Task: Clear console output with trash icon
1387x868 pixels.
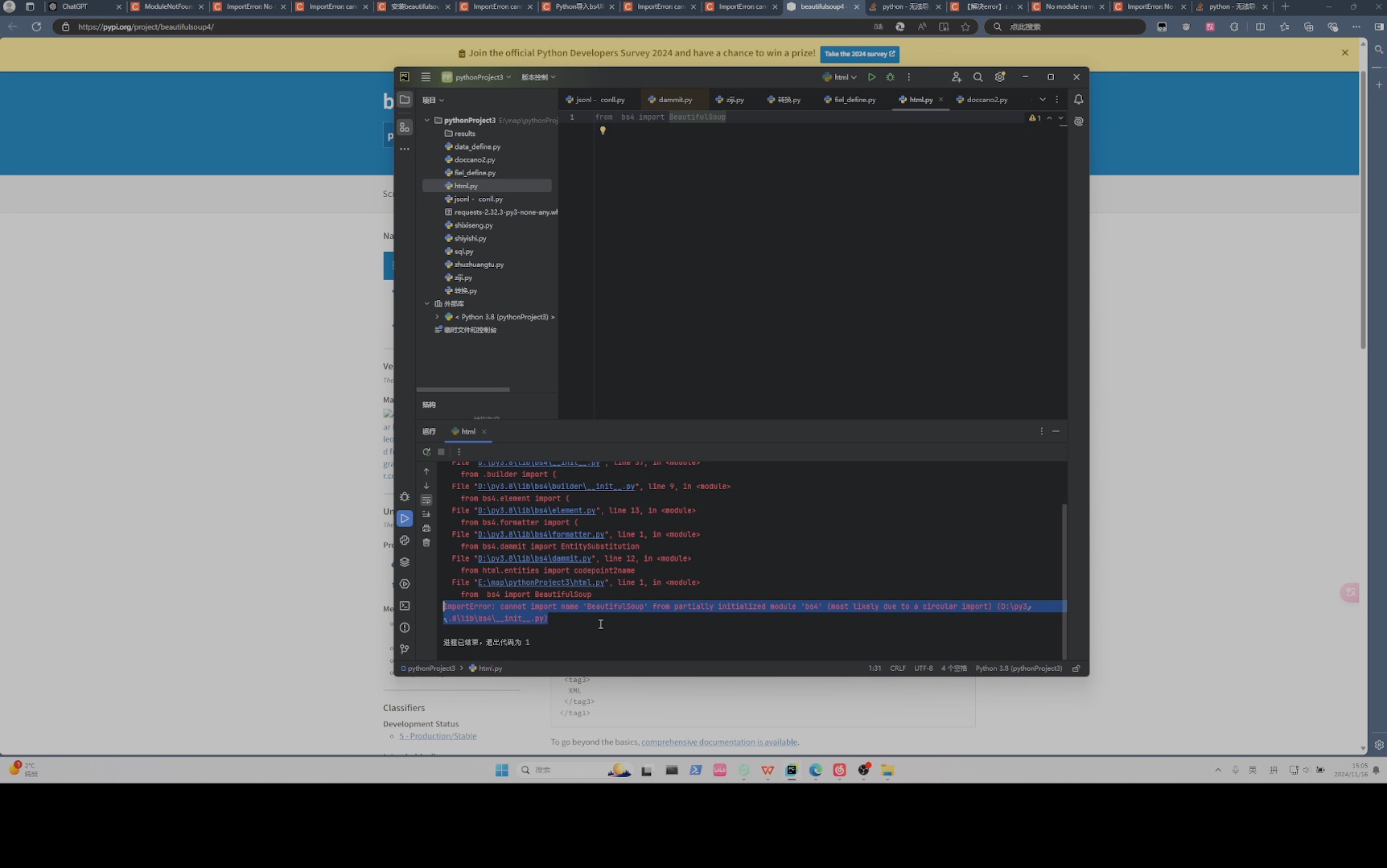Action: click(426, 543)
